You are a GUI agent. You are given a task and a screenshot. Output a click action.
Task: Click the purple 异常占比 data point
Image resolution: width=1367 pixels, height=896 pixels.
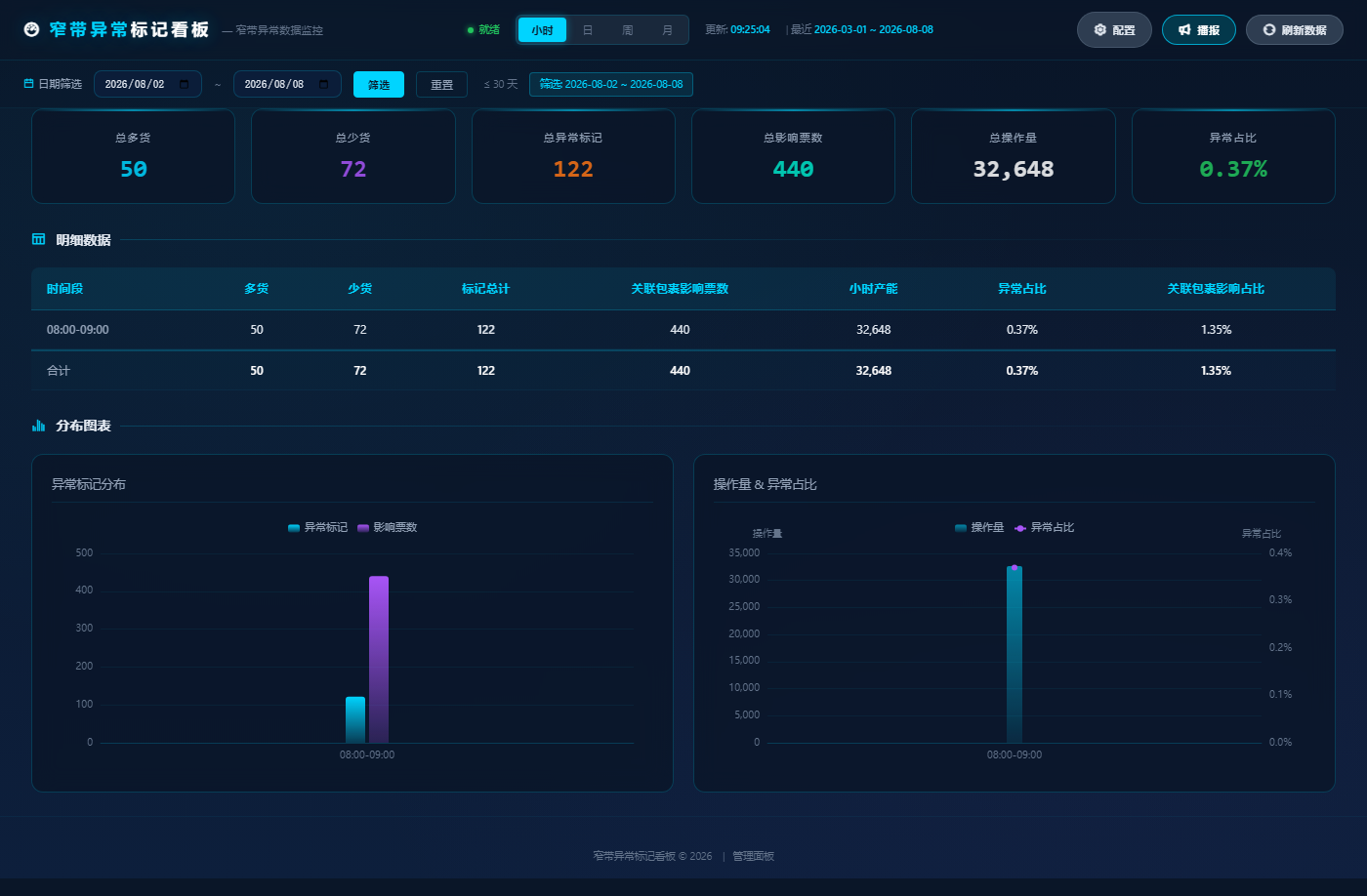pos(1015,567)
